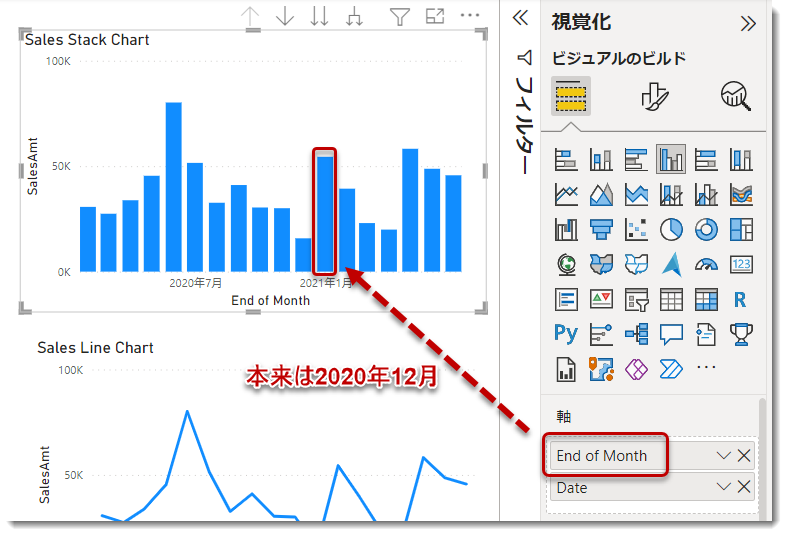
Task: Select the Power Apps visual
Action: (x=636, y=369)
